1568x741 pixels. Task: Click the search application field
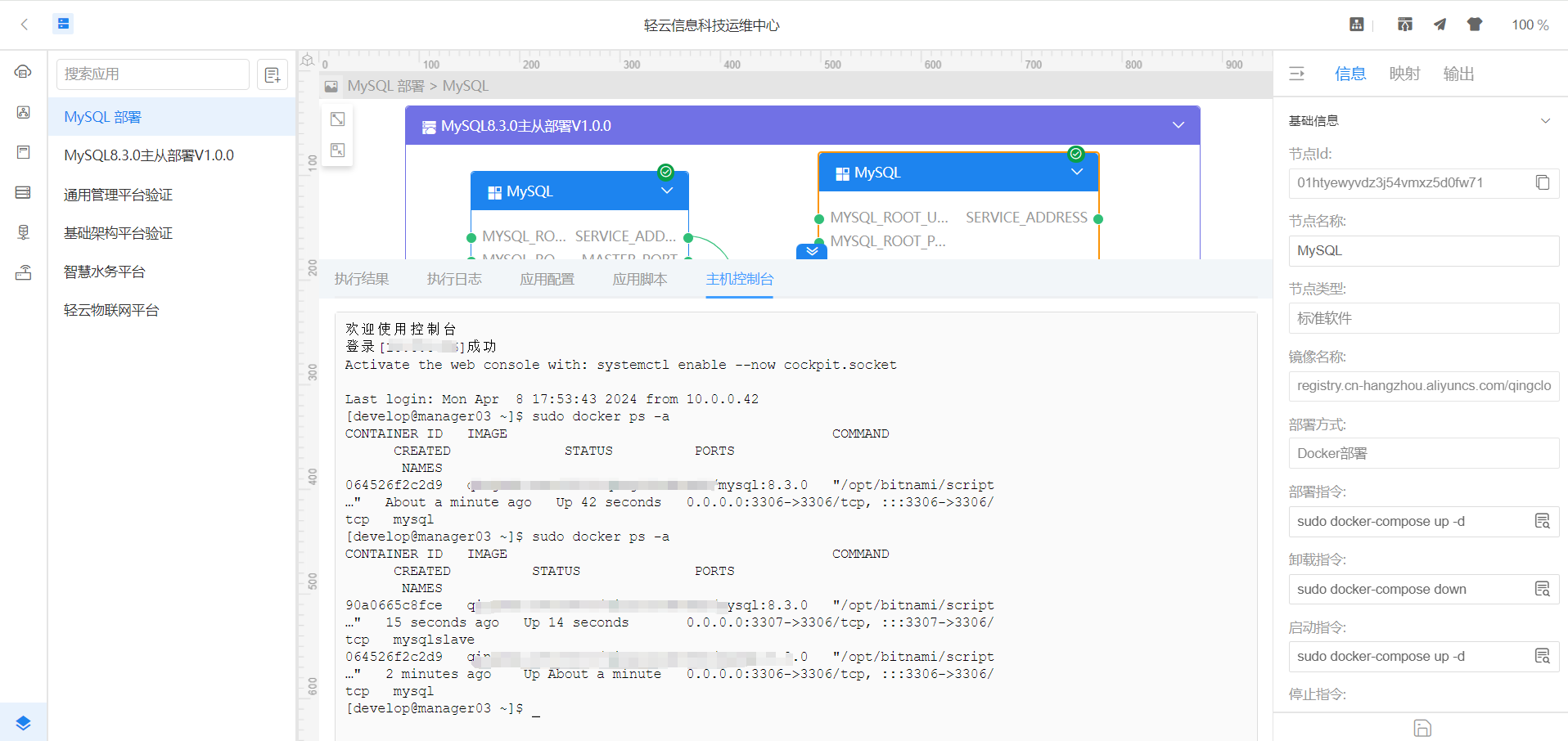152,74
